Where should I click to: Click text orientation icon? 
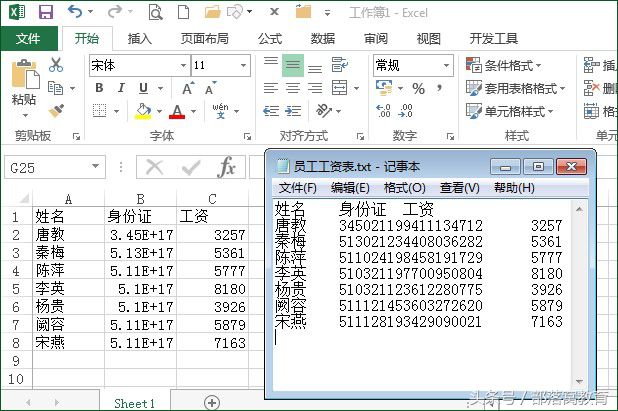click(x=324, y=111)
